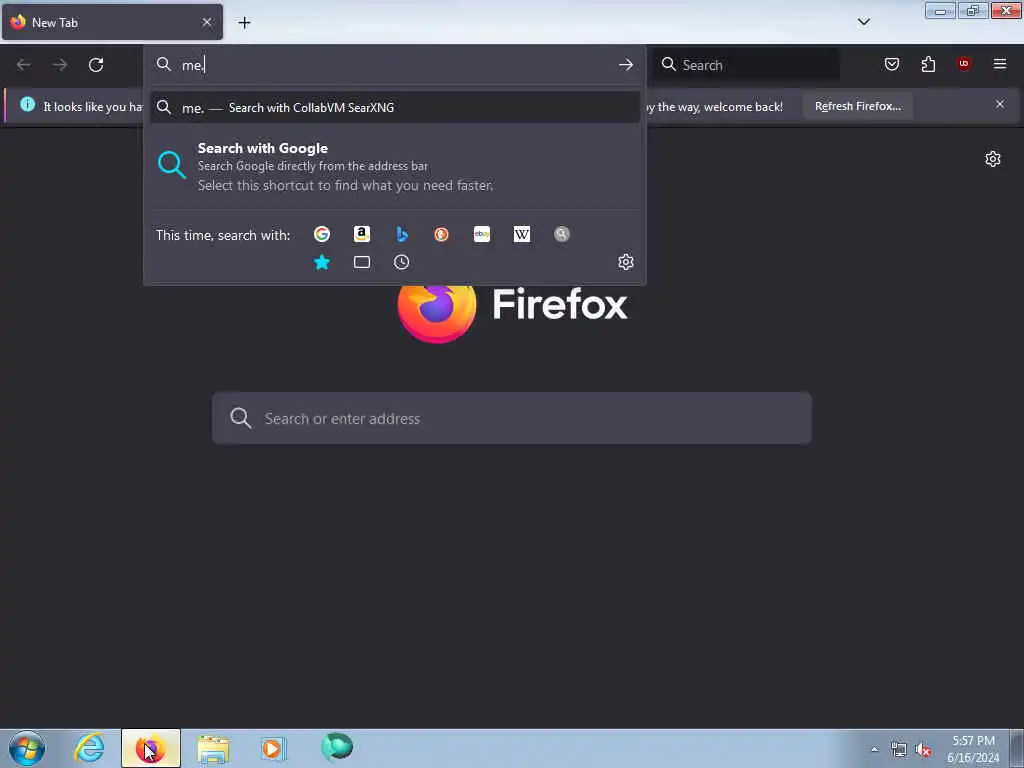This screenshot has height=768, width=1024.
Task: Open search settings gear in address dropdown
Action: pos(626,262)
